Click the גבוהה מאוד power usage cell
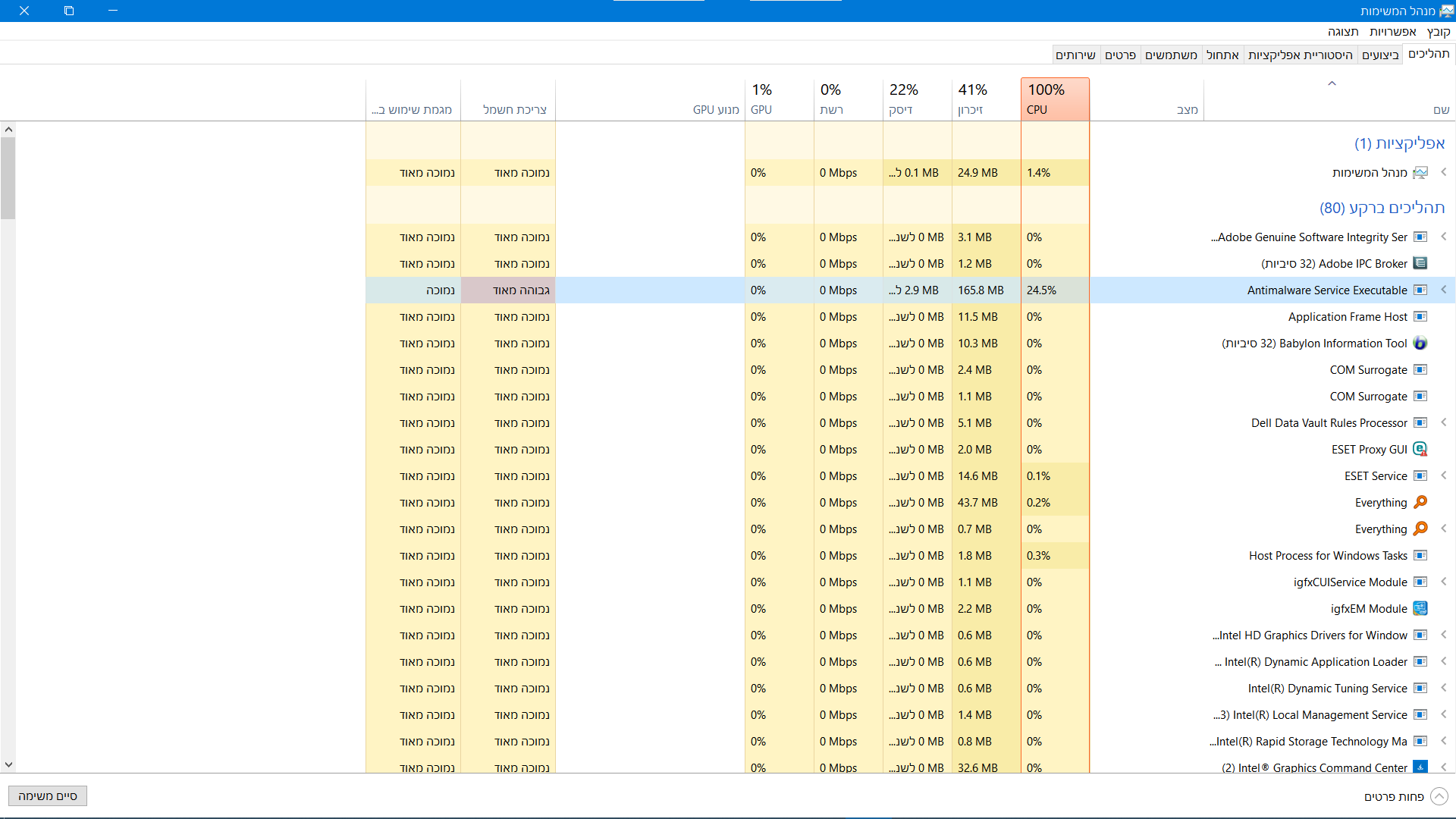The width and height of the screenshot is (1456, 819). (508, 290)
